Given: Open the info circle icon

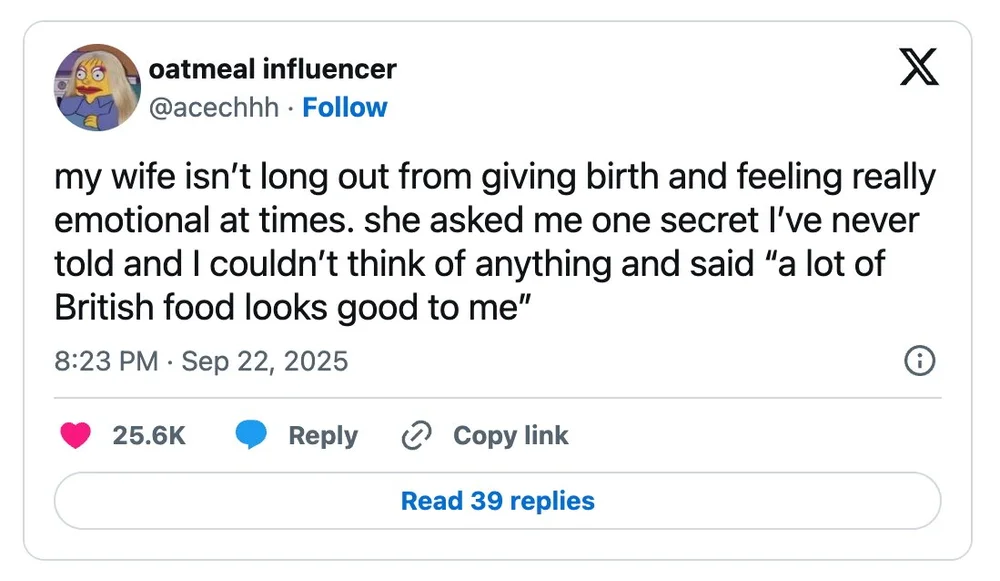Looking at the screenshot, I should click(x=918, y=361).
